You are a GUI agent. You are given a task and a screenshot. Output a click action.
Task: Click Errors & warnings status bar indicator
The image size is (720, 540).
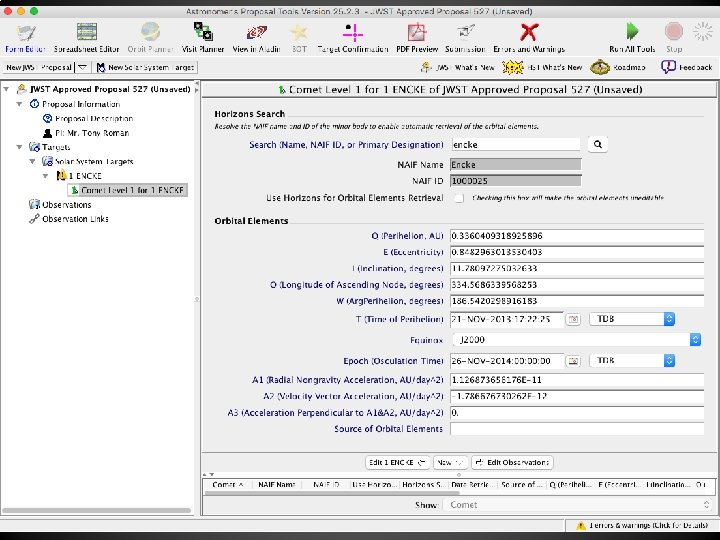tap(641, 525)
